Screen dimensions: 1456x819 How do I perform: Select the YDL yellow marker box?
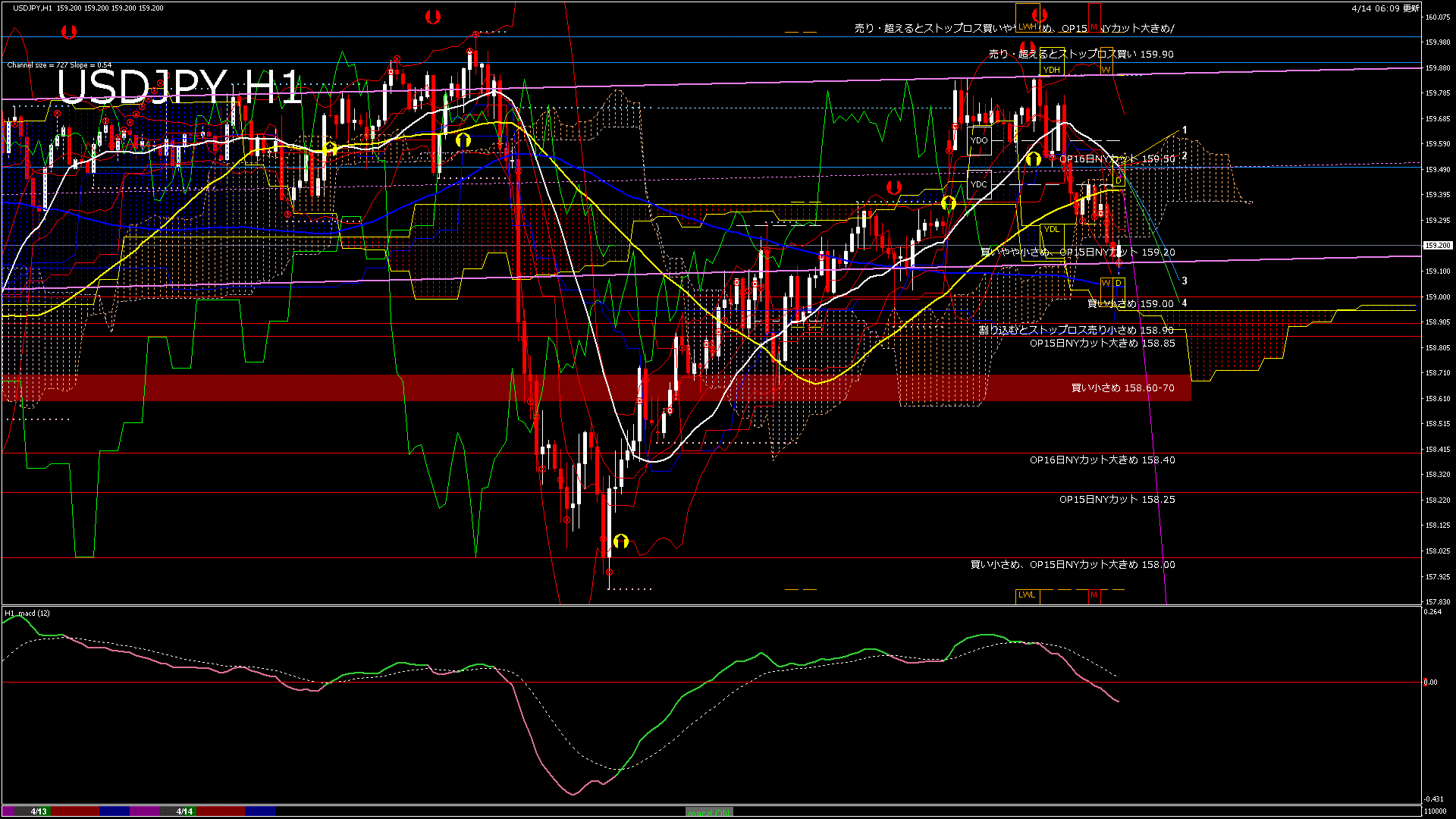[x=1051, y=229]
